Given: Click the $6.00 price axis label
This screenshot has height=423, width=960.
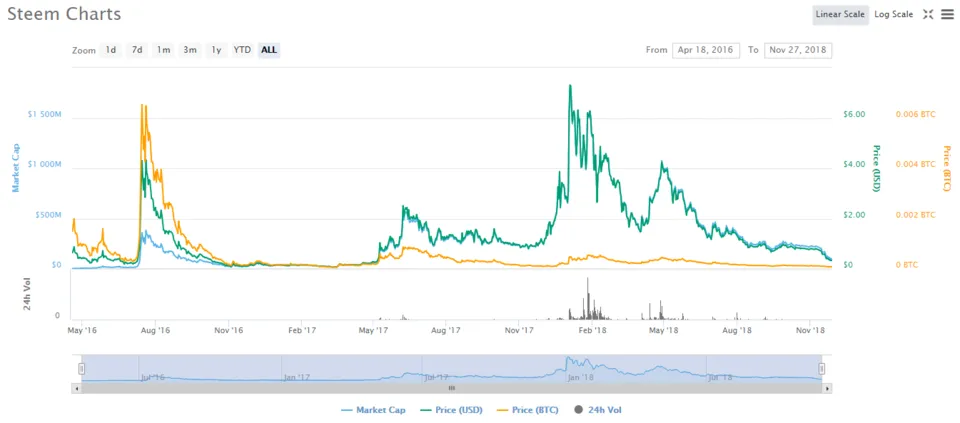Looking at the screenshot, I should coord(852,114).
